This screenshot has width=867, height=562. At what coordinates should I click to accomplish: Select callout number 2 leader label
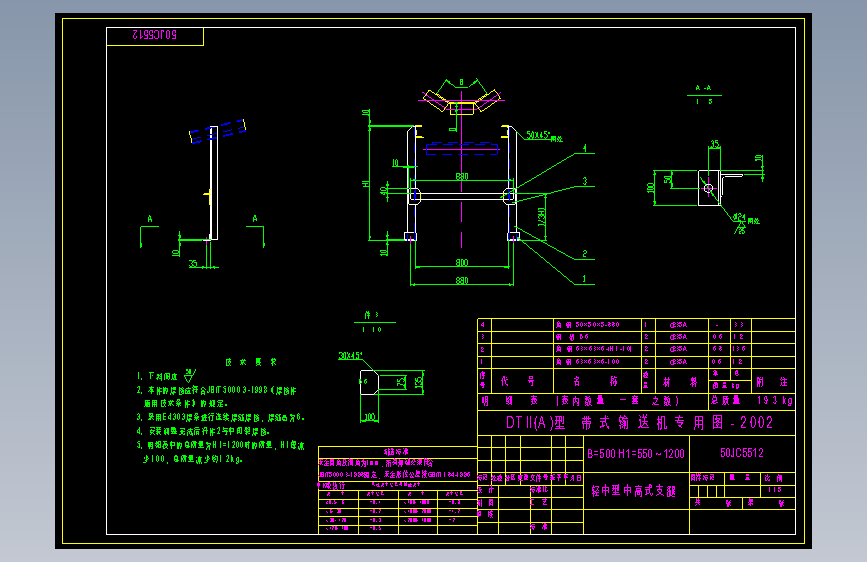(584, 253)
